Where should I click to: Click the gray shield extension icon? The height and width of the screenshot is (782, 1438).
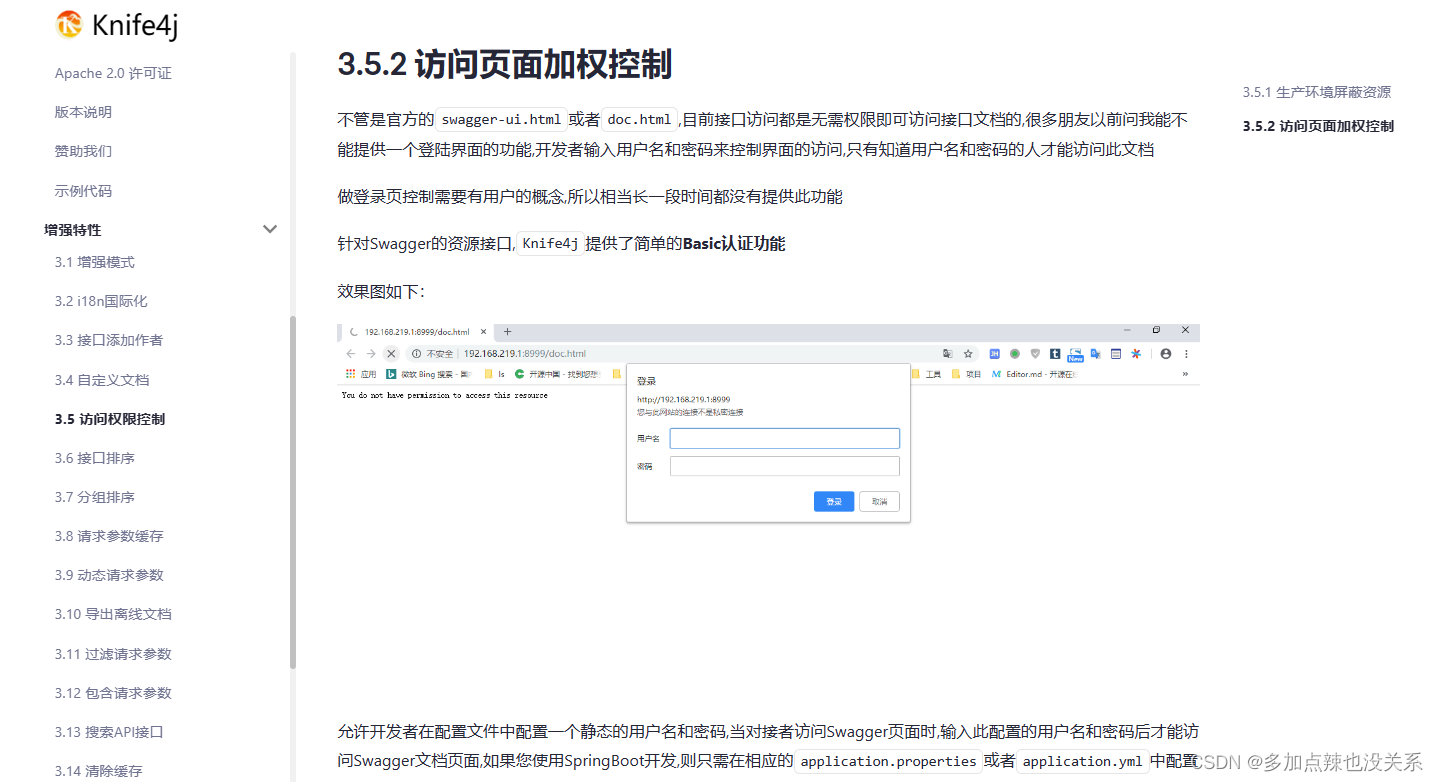(1035, 354)
